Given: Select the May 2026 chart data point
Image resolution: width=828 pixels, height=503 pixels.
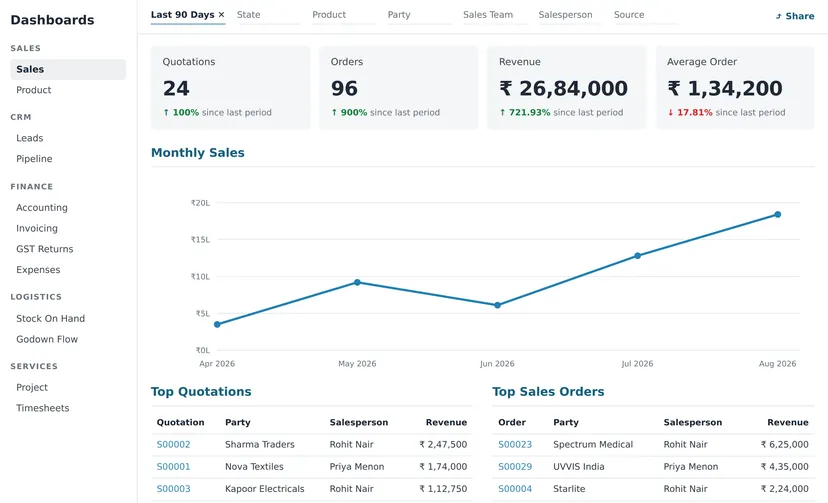Looking at the screenshot, I should pyautogui.click(x=357, y=282).
